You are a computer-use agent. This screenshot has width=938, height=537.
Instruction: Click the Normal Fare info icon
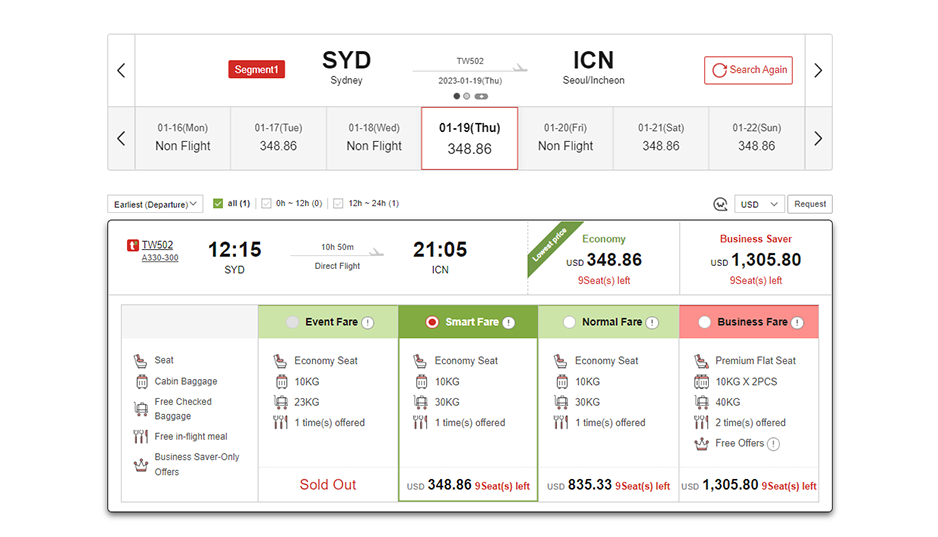[x=652, y=323]
